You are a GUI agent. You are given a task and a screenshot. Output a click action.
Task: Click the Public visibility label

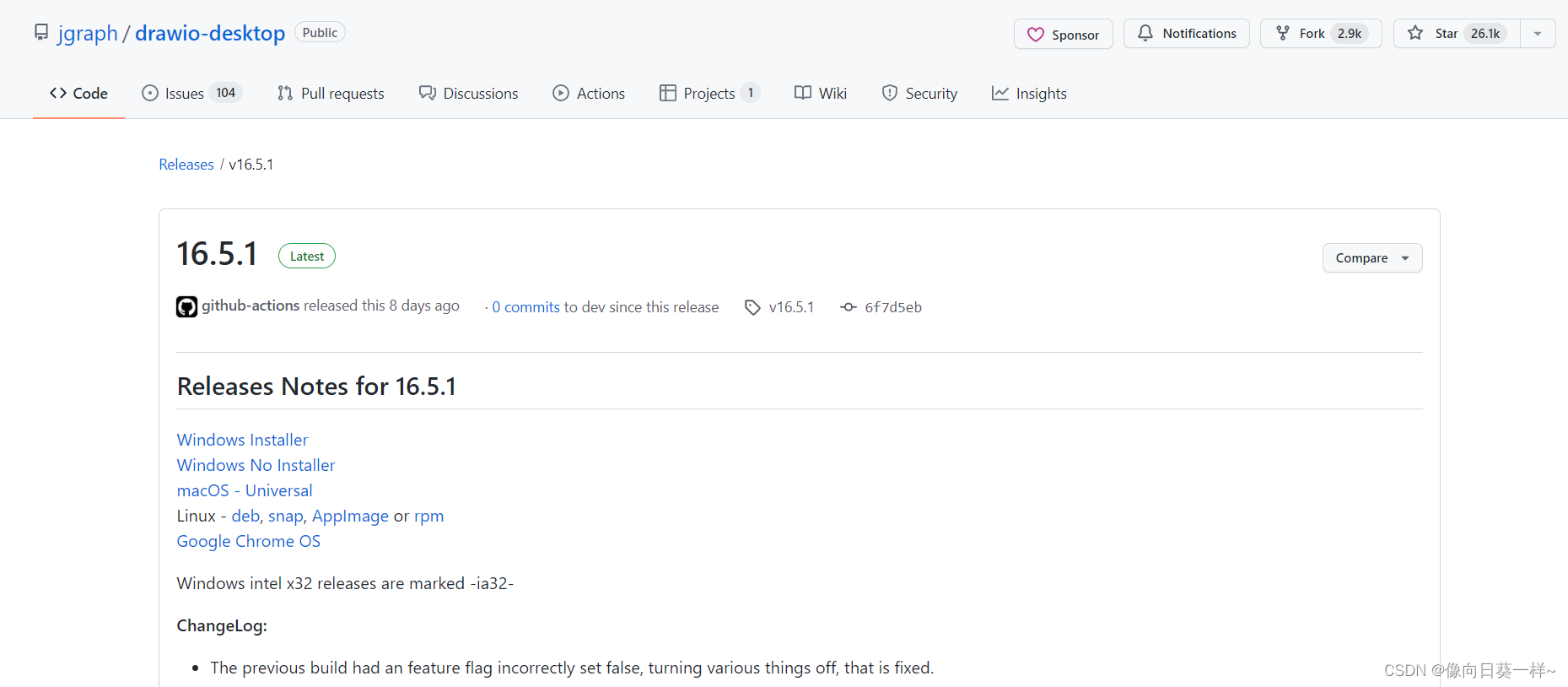[x=320, y=33]
